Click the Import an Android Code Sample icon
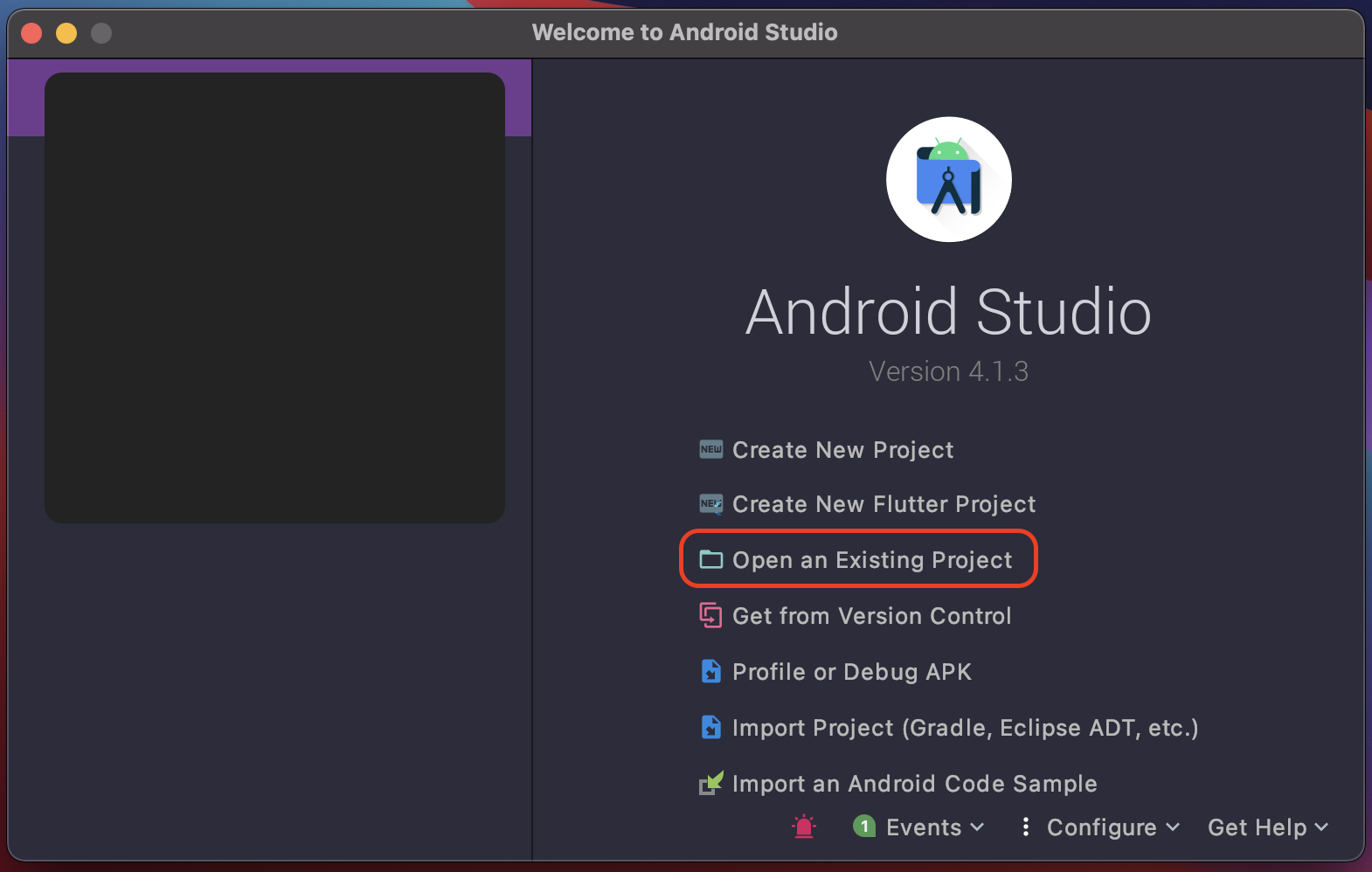Viewport: 1372px width, 872px height. click(710, 783)
